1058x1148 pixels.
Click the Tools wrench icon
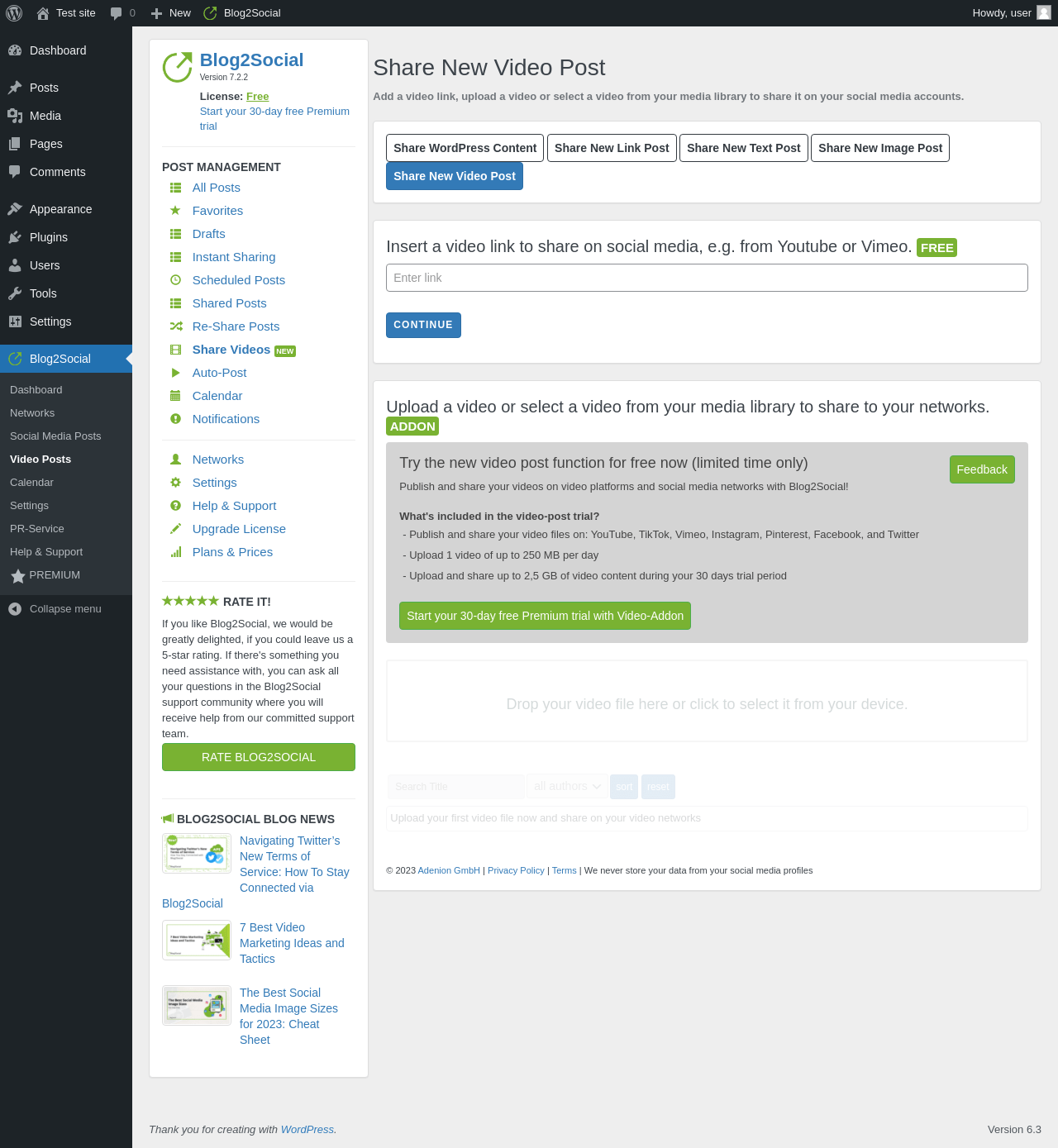click(15, 293)
